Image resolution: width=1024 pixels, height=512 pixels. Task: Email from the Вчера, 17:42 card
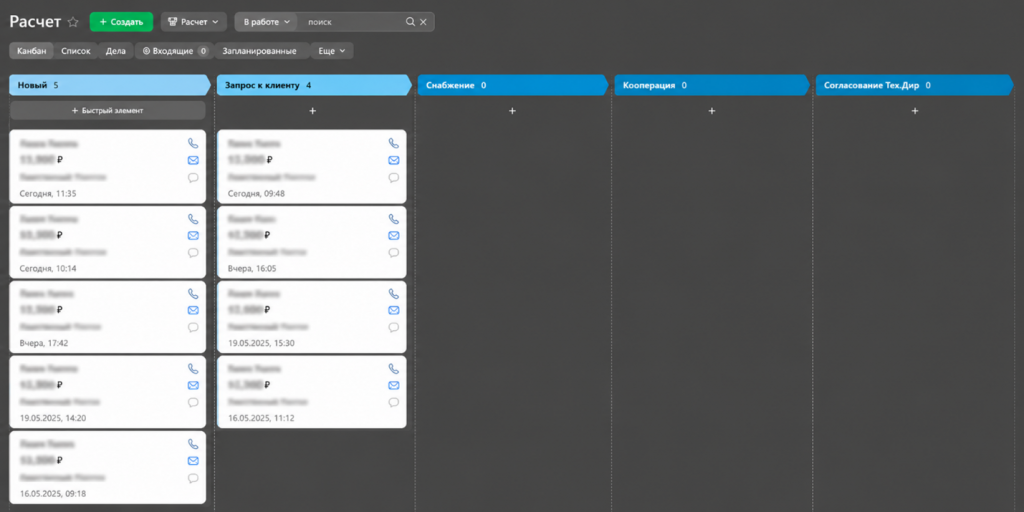pyautogui.click(x=193, y=310)
